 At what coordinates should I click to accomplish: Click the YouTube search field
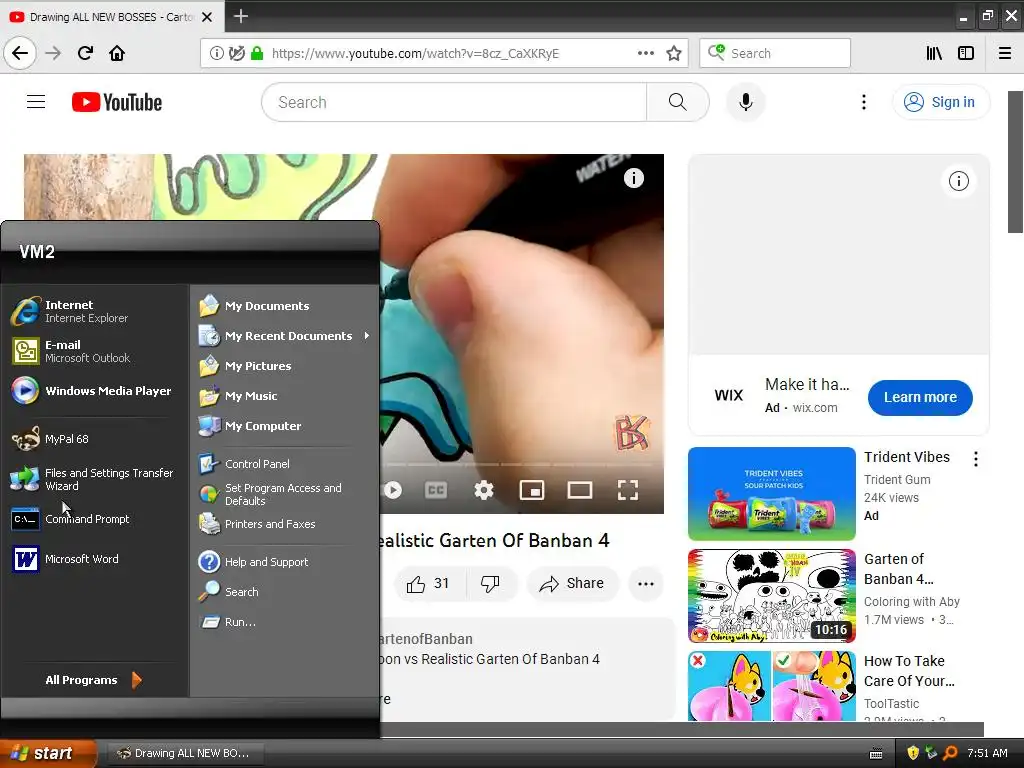pyautogui.click(x=454, y=103)
